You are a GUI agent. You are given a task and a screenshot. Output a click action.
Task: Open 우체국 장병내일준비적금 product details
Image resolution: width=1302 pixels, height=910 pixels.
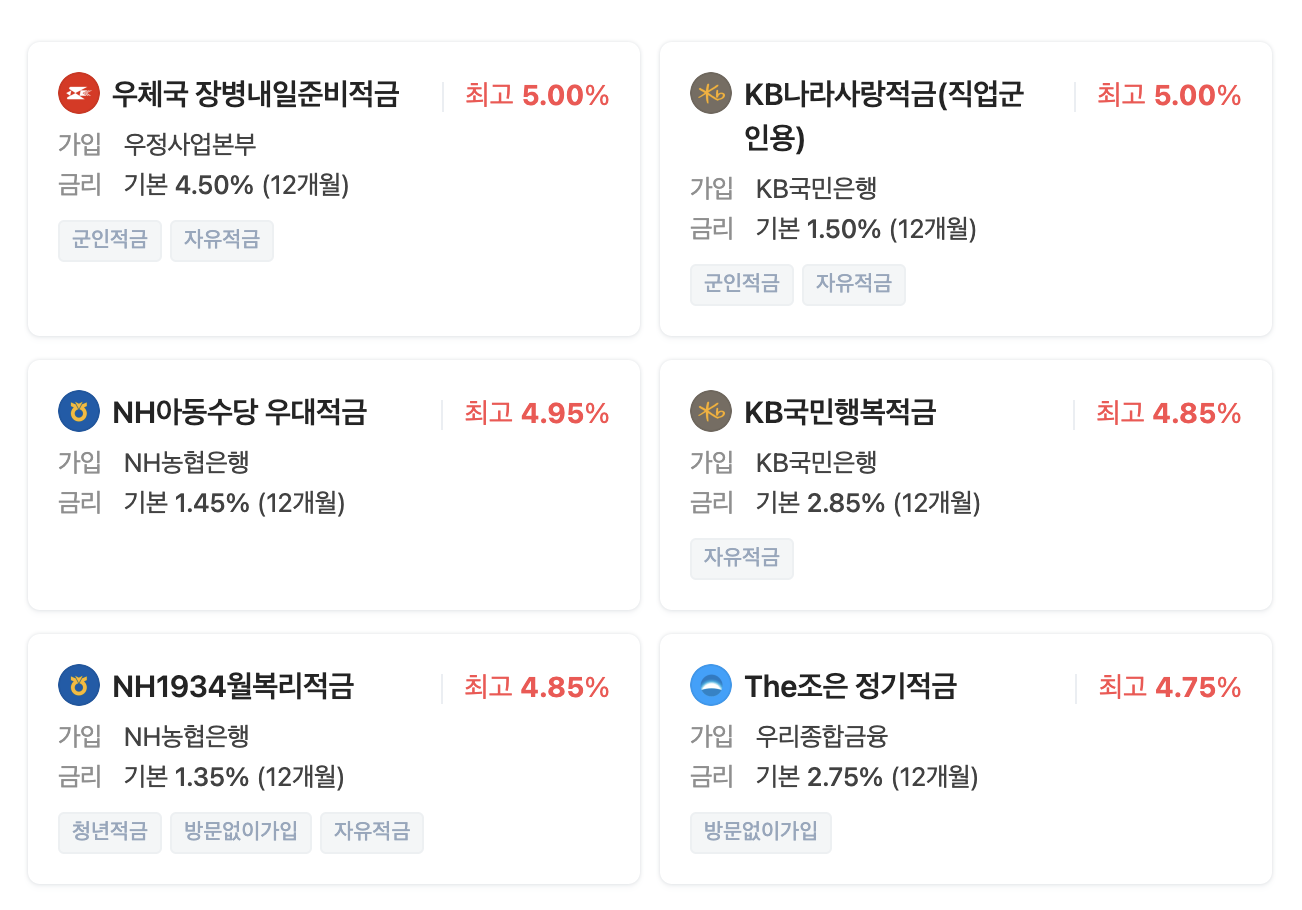tap(254, 94)
